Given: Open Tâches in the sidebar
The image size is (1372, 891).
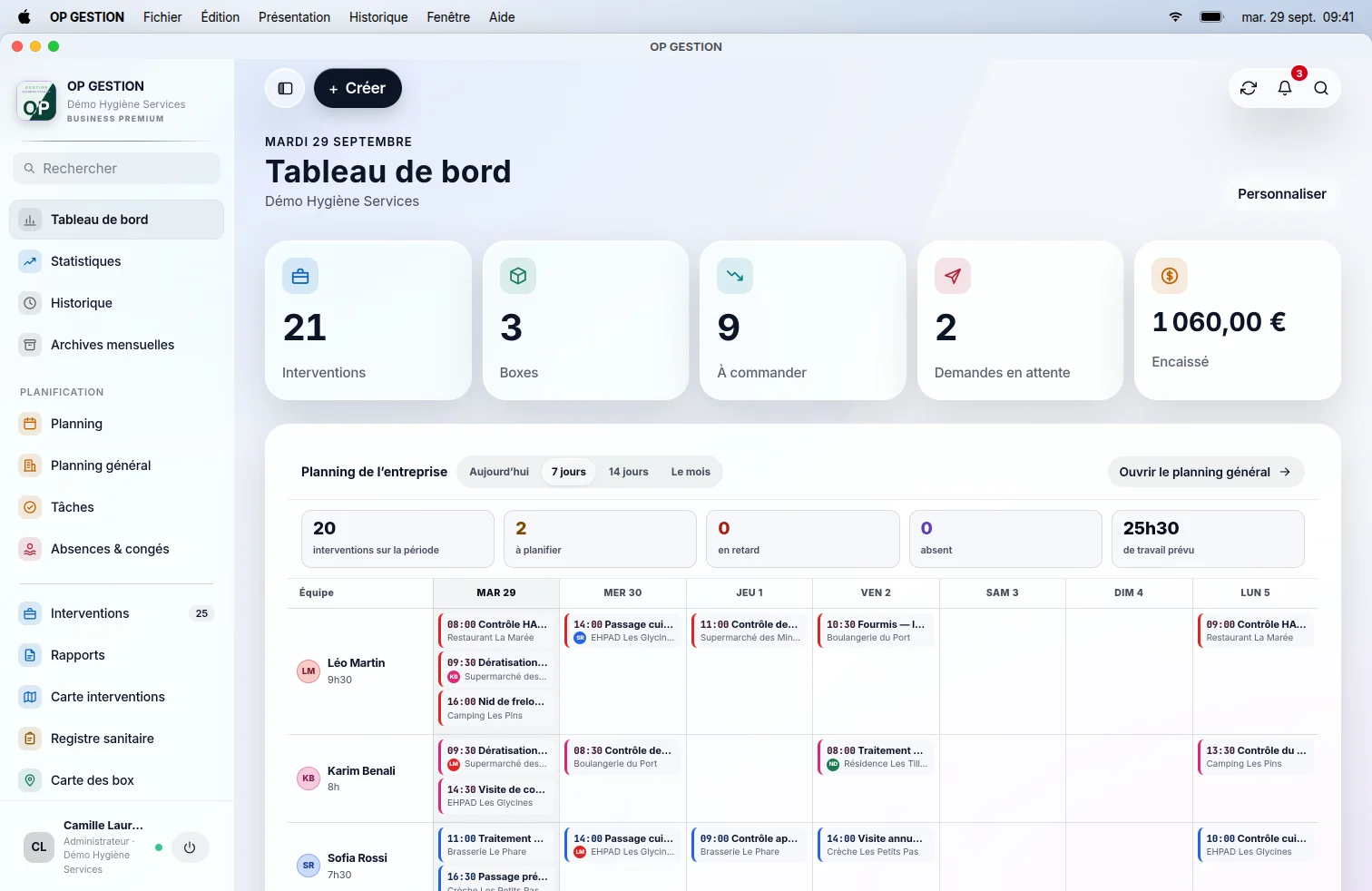Looking at the screenshot, I should 116,507.
